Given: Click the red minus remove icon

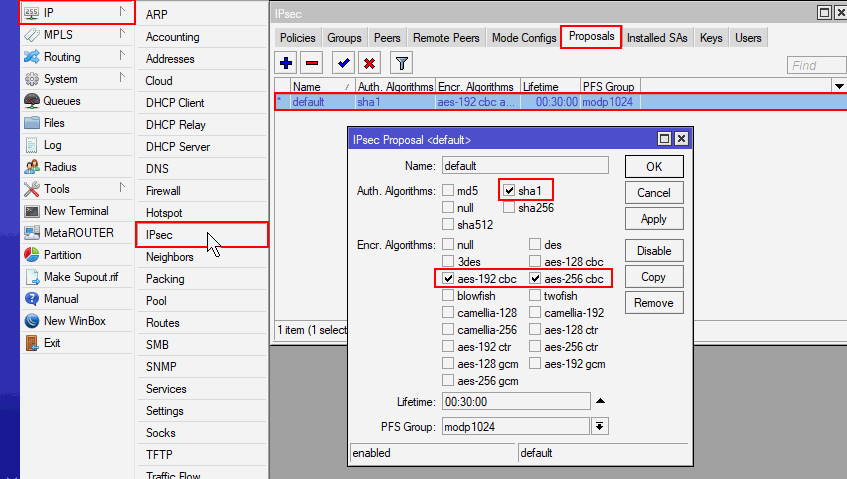Looking at the screenshot, I should pyautogui.click(x=312, y=63).
